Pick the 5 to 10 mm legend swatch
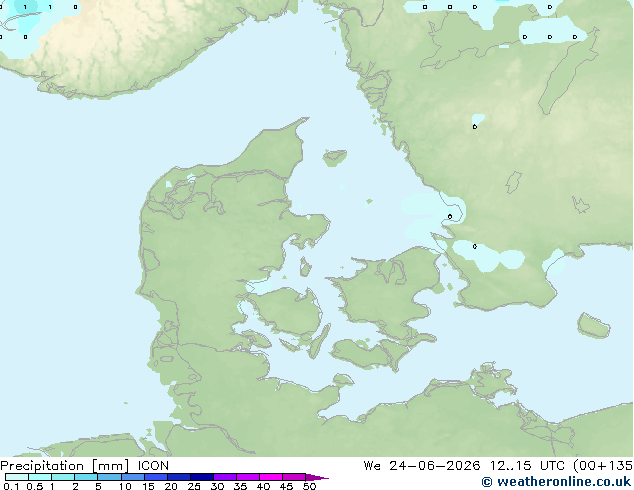Screen dimensions: 634x490 109,477
